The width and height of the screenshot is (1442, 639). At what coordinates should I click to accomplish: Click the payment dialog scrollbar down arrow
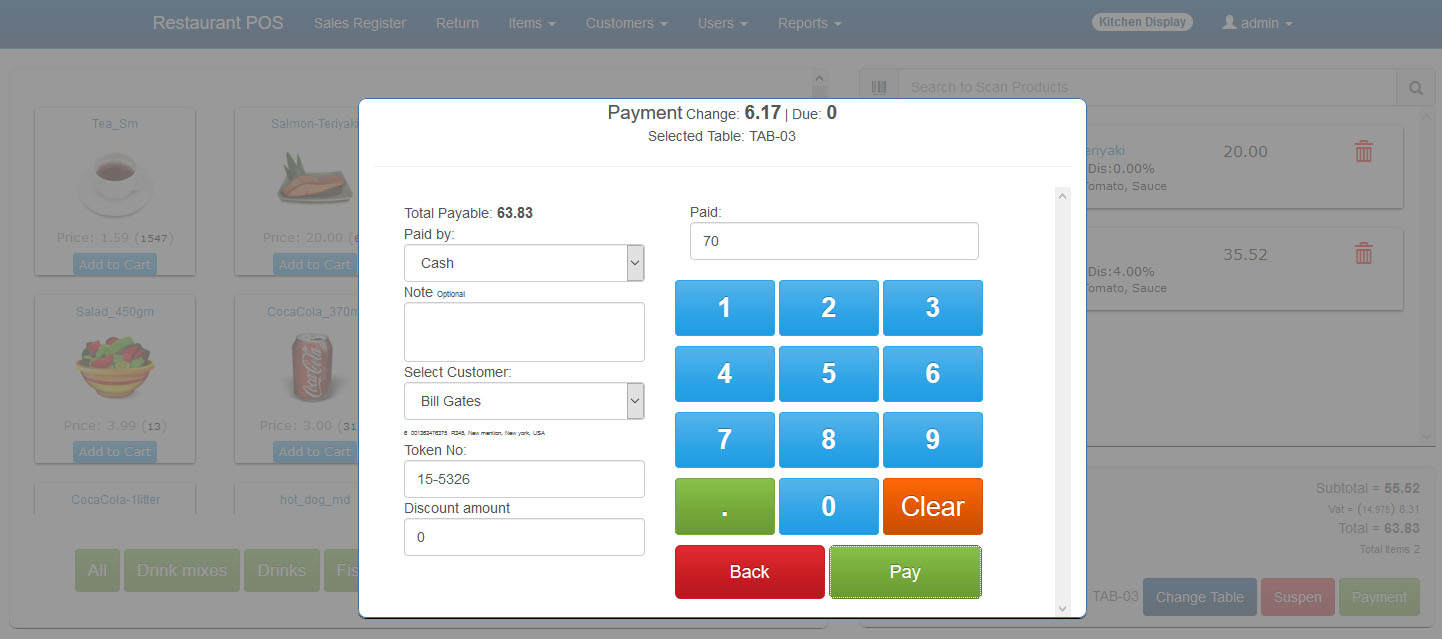click(1063, 608)
